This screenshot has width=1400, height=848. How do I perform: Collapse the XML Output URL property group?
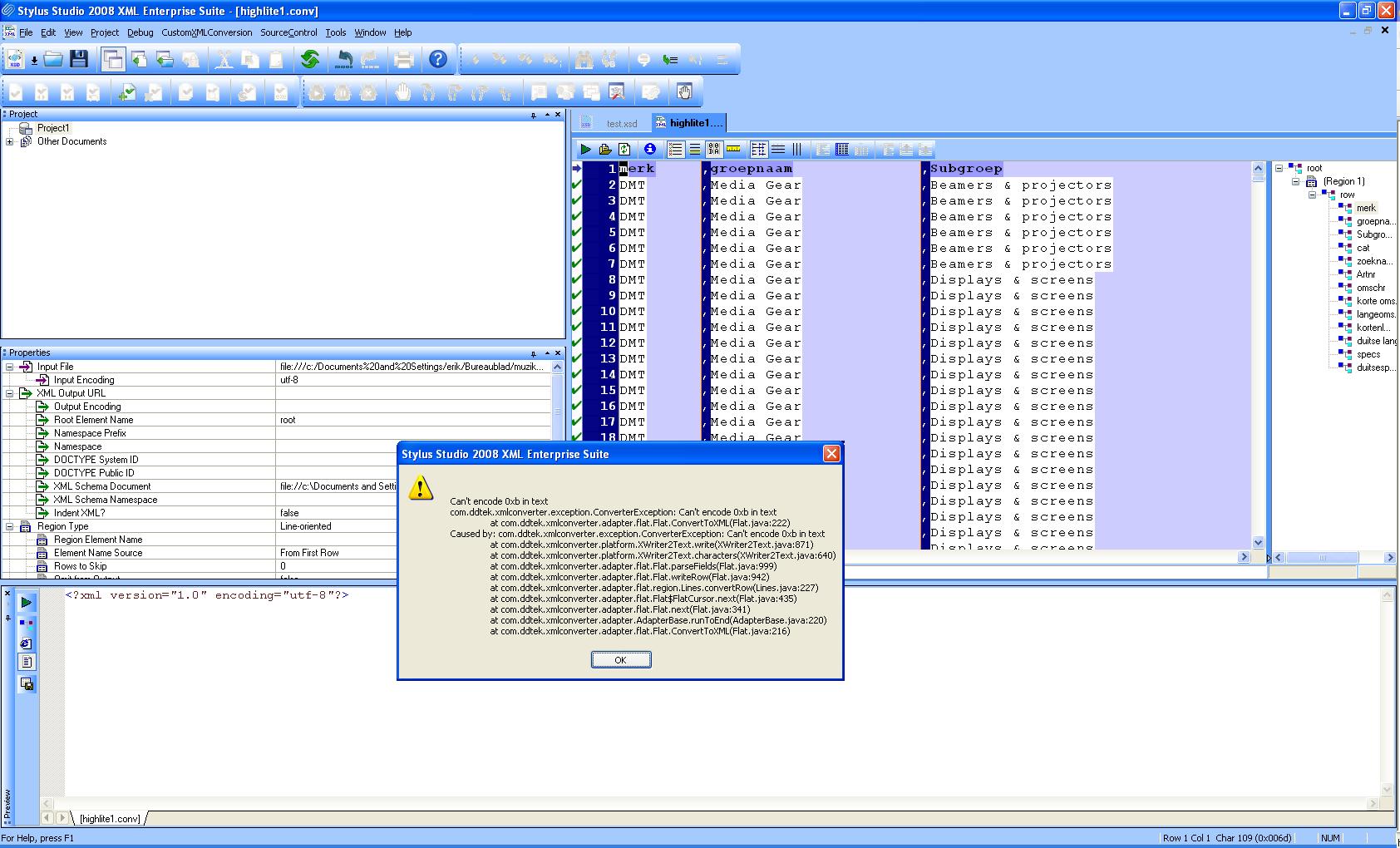[10, 393]
